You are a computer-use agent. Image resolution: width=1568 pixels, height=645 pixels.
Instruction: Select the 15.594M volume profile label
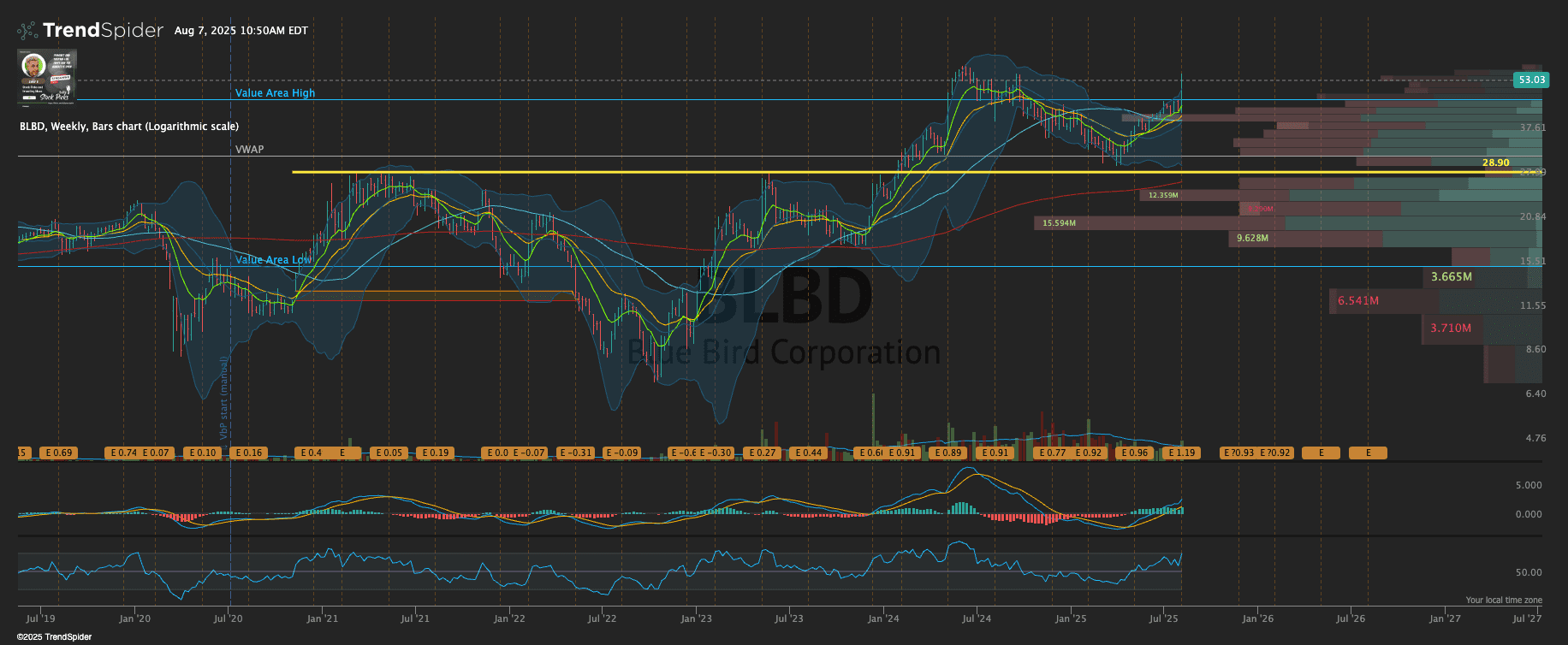[1060, 223]
